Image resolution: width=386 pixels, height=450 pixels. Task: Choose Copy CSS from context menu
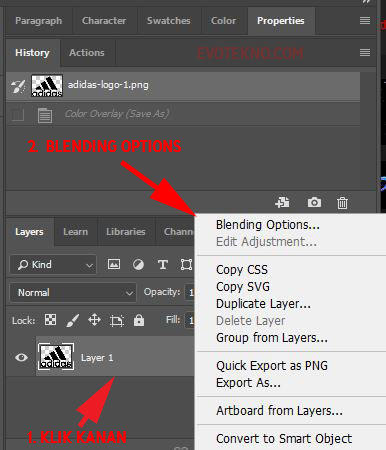pyautogui.click(x=242, y=270)
